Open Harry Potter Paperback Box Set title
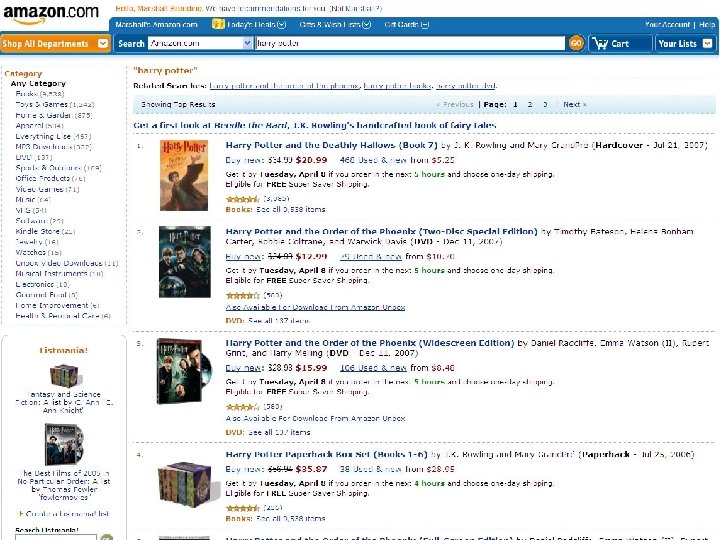Image resolution: width=720 pixels, height=540 pixels. pyautogui.click(x=326, y=455)
